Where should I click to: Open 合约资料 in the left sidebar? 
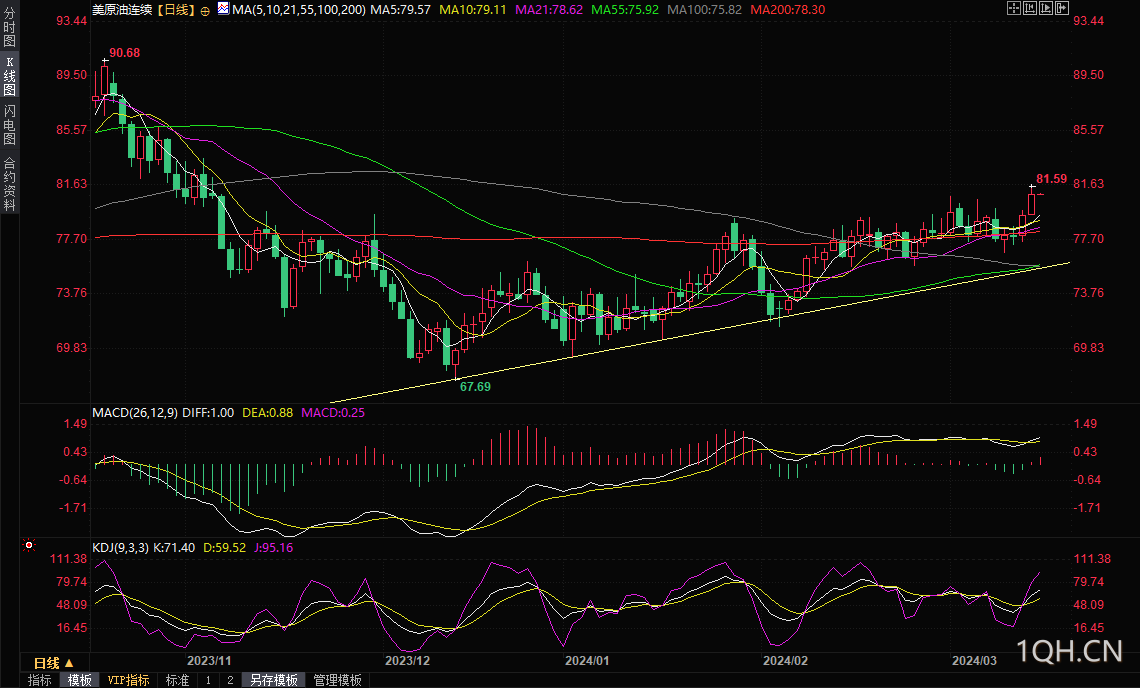coord(9,183)
